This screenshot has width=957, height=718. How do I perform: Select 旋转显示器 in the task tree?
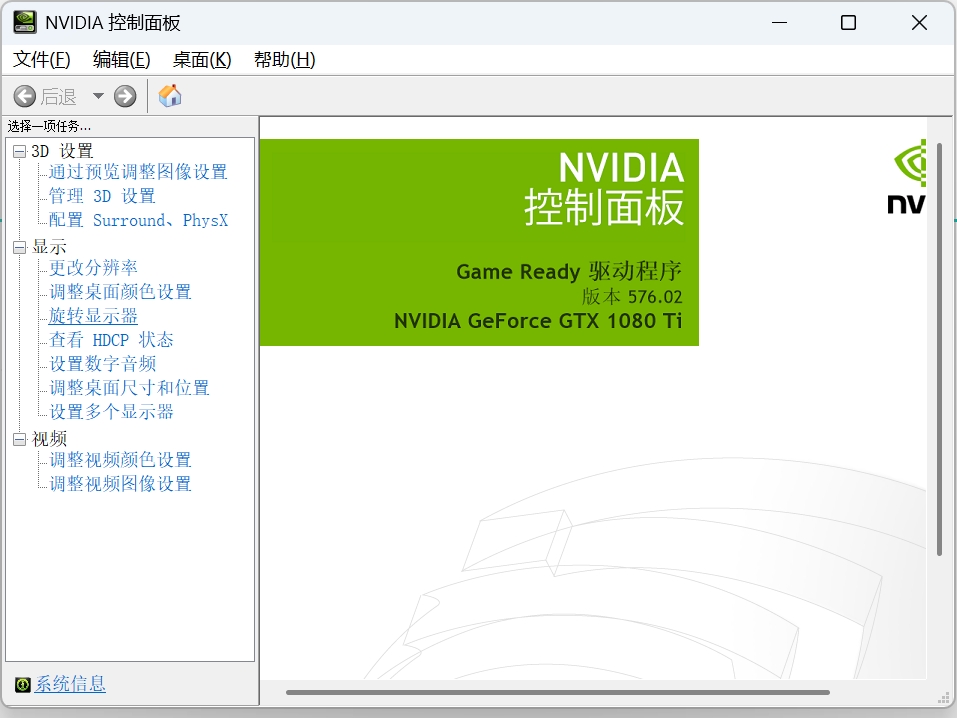93,316
